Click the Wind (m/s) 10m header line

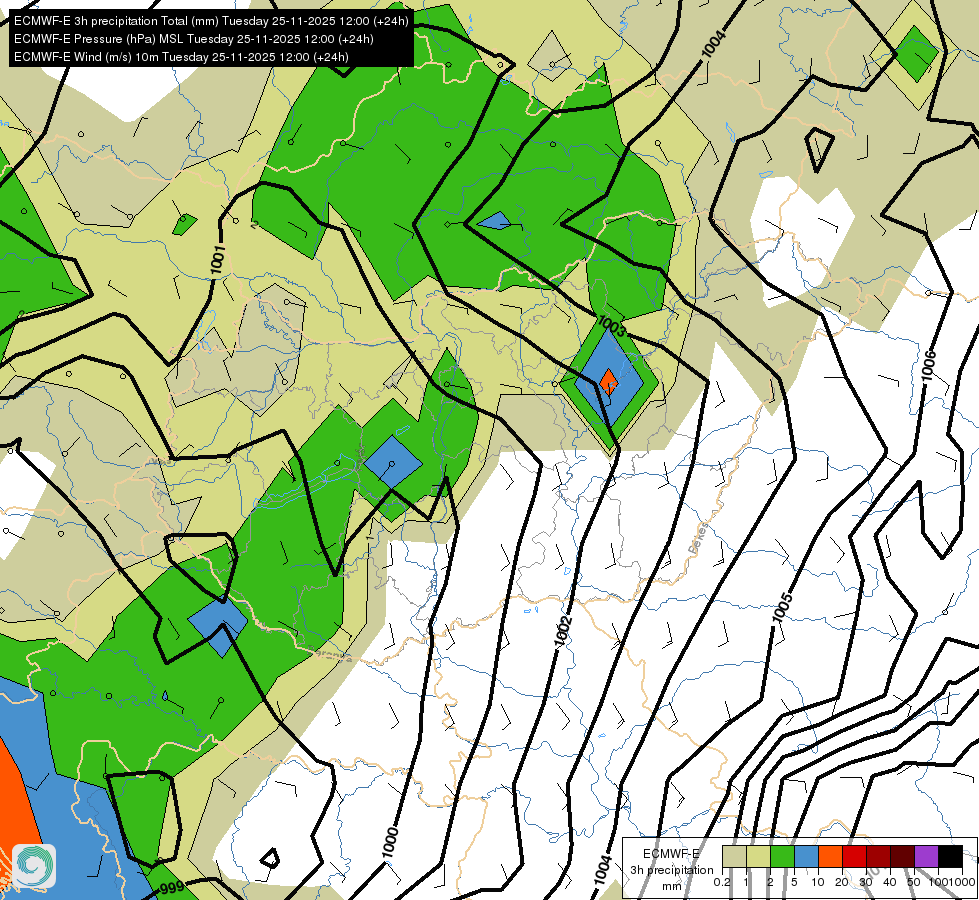point(181,57)
